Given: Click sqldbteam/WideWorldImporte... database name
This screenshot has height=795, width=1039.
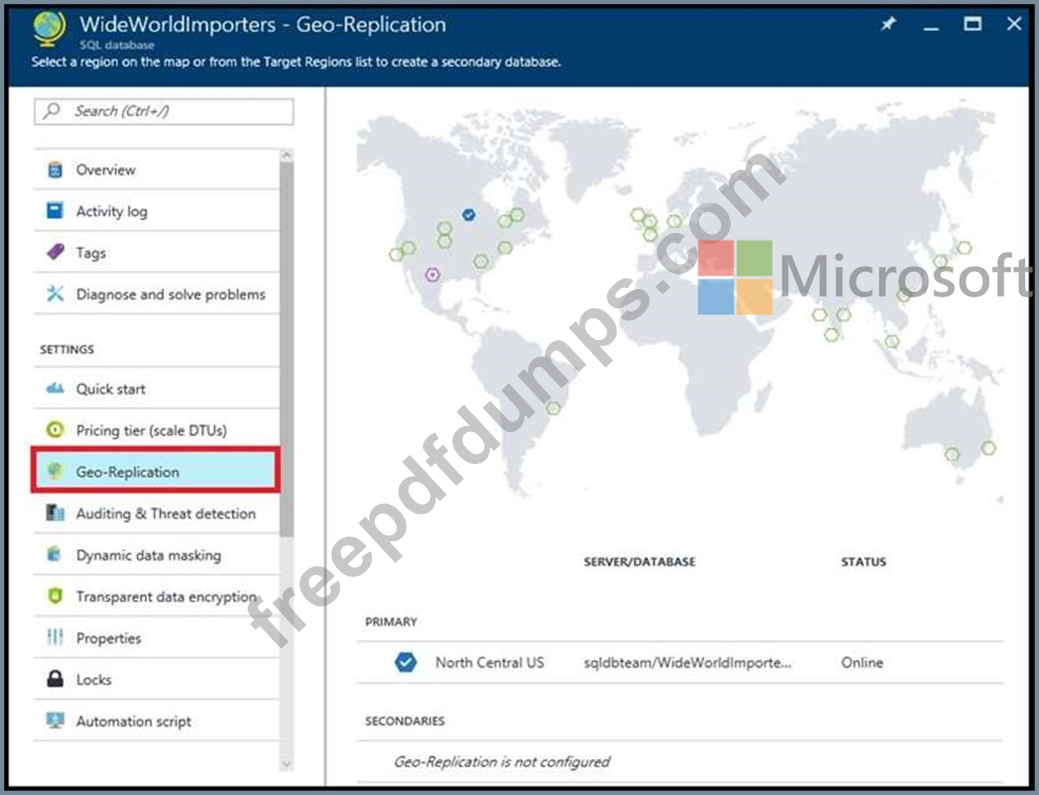Looking at the screenshot, I should tap(687, 662).
